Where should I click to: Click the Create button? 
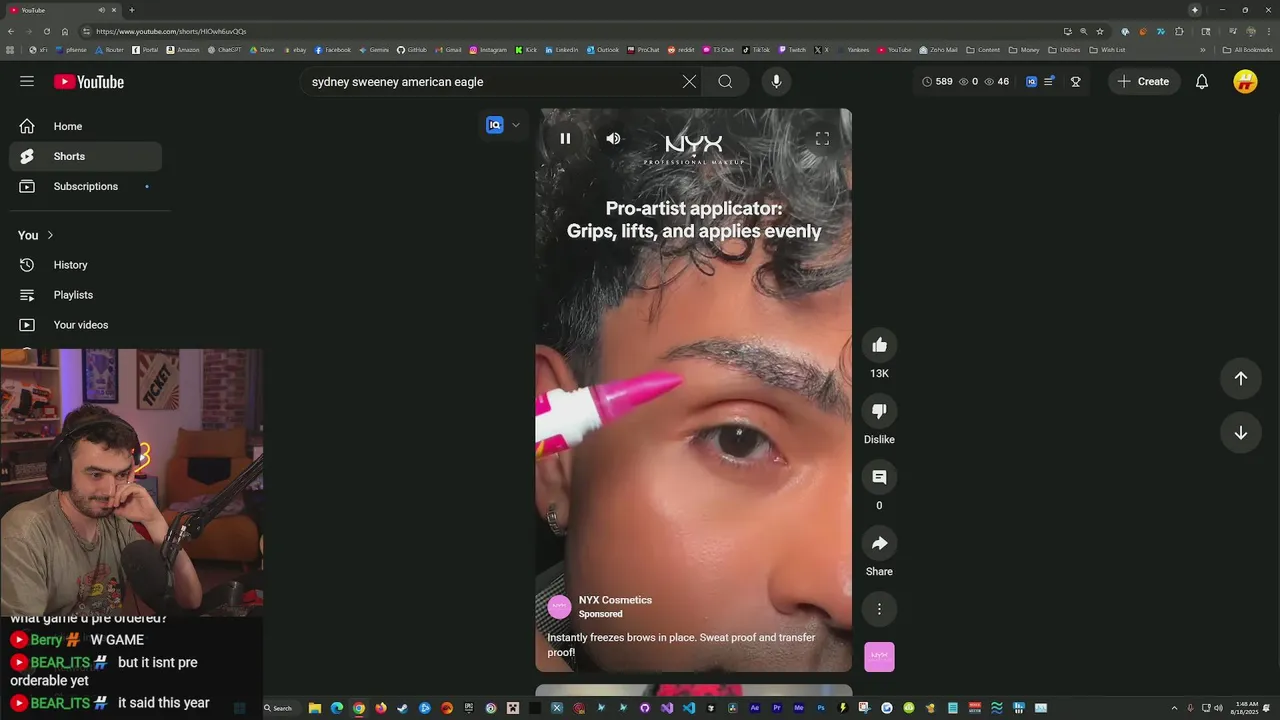point(1144,82)
